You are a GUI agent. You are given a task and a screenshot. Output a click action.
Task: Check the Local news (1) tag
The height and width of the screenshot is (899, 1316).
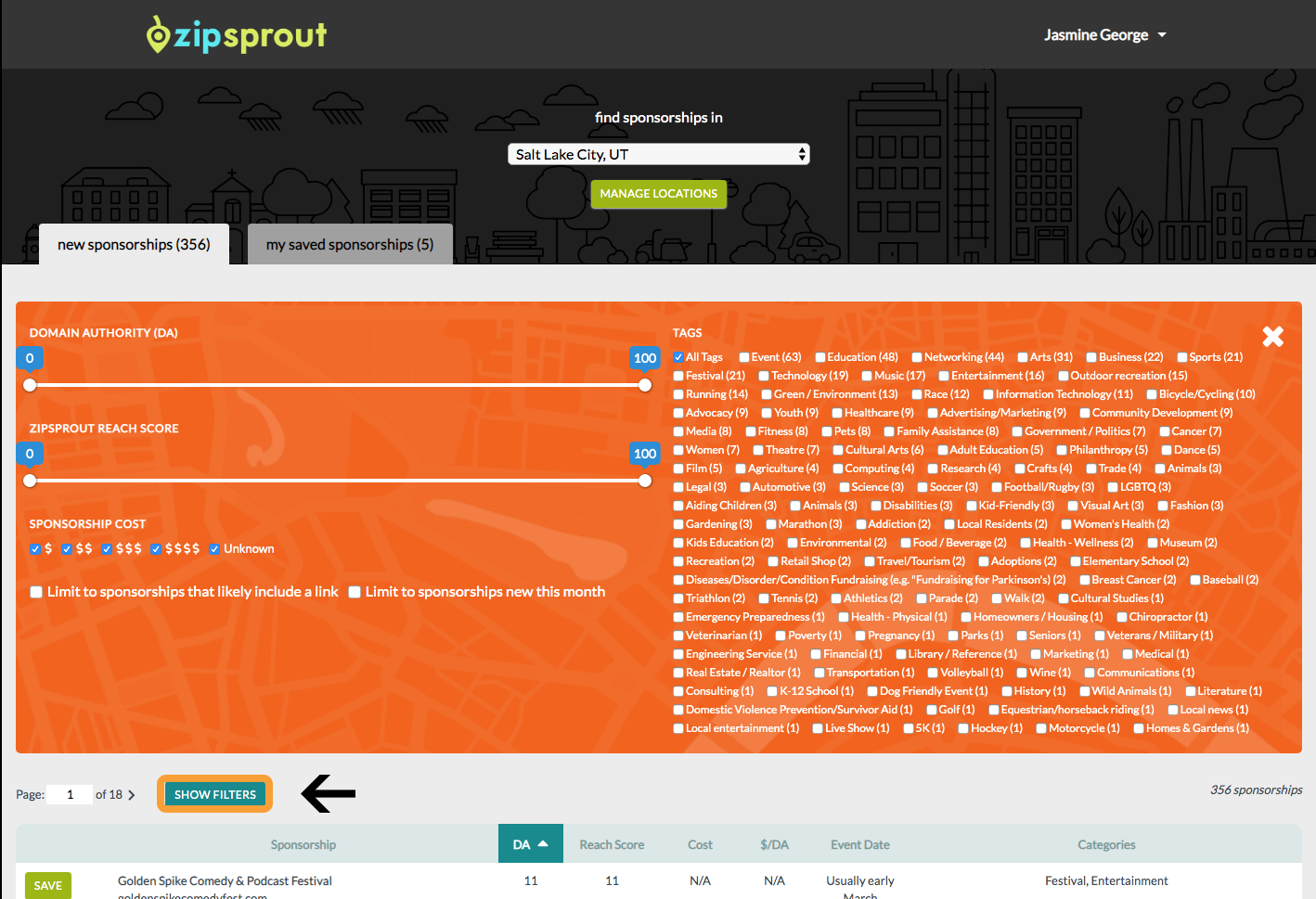coord(1173,710)
